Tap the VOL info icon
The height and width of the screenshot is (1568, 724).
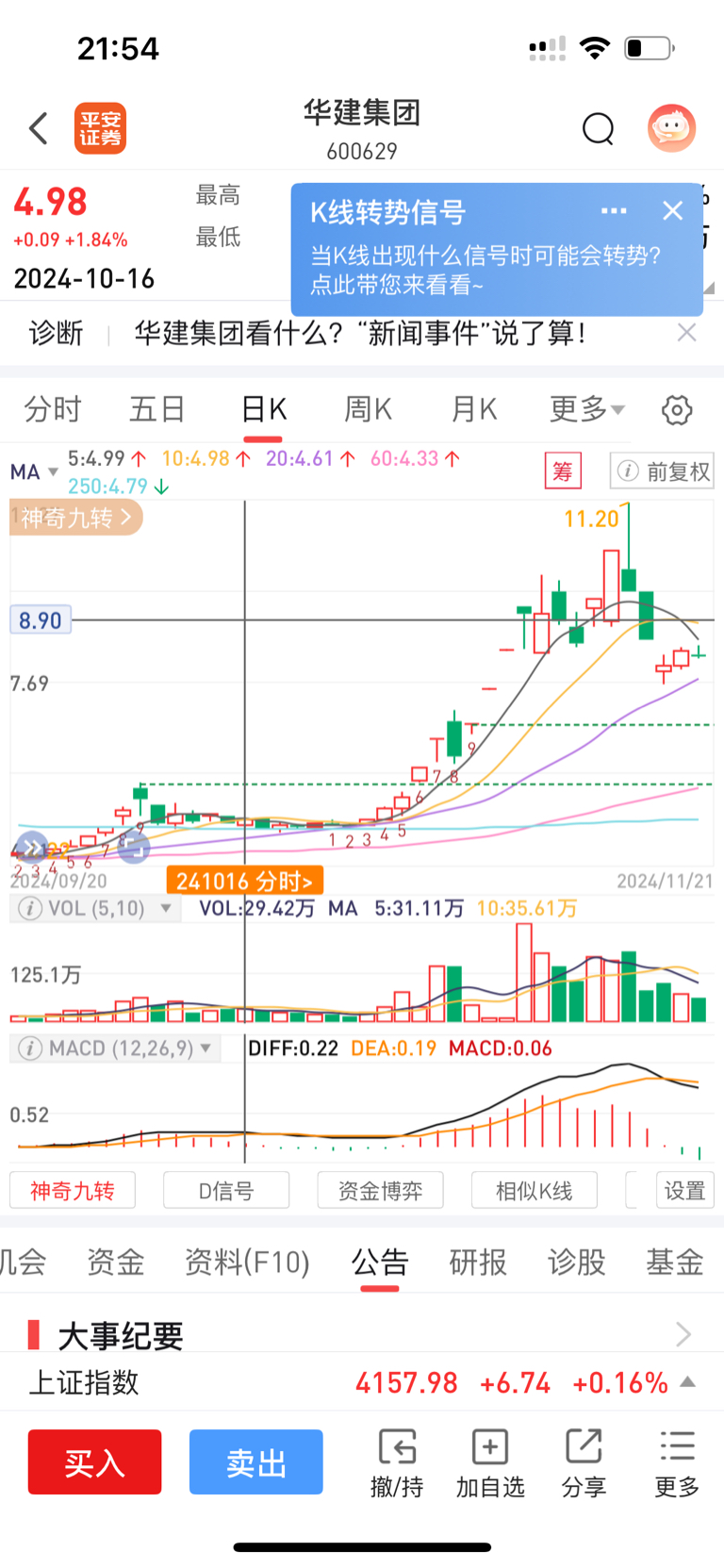pyautogui.click(x=30, y=909)
